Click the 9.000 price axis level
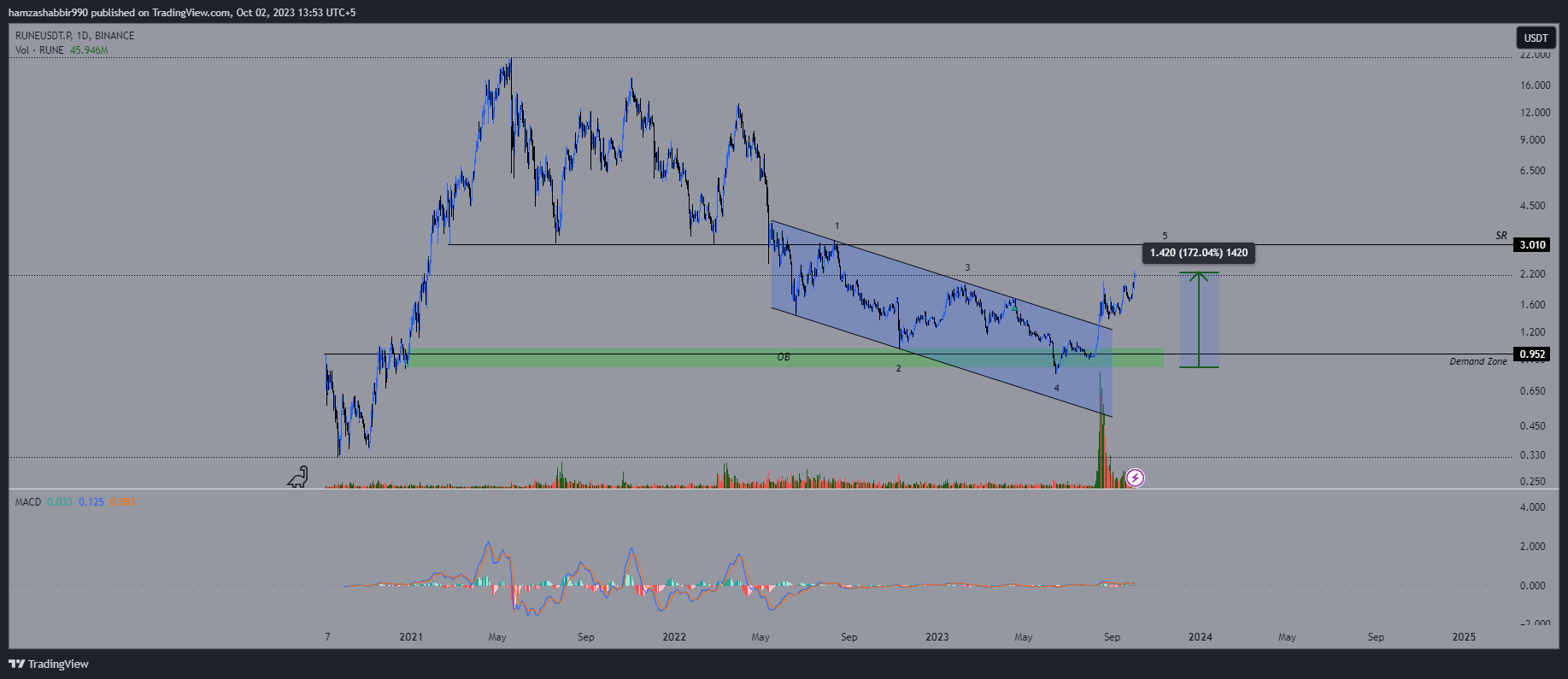Image resolution: width=1568 pixels, height=679 pixels. point(1535,140)
